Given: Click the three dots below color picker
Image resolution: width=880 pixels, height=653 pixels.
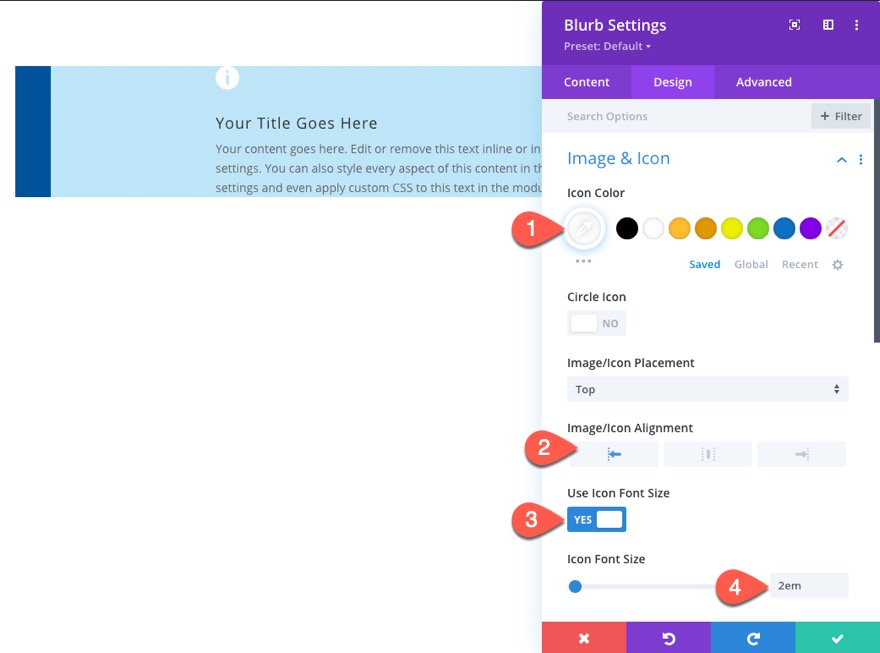Looking at the screenshot, I should [x=584, y=261].
